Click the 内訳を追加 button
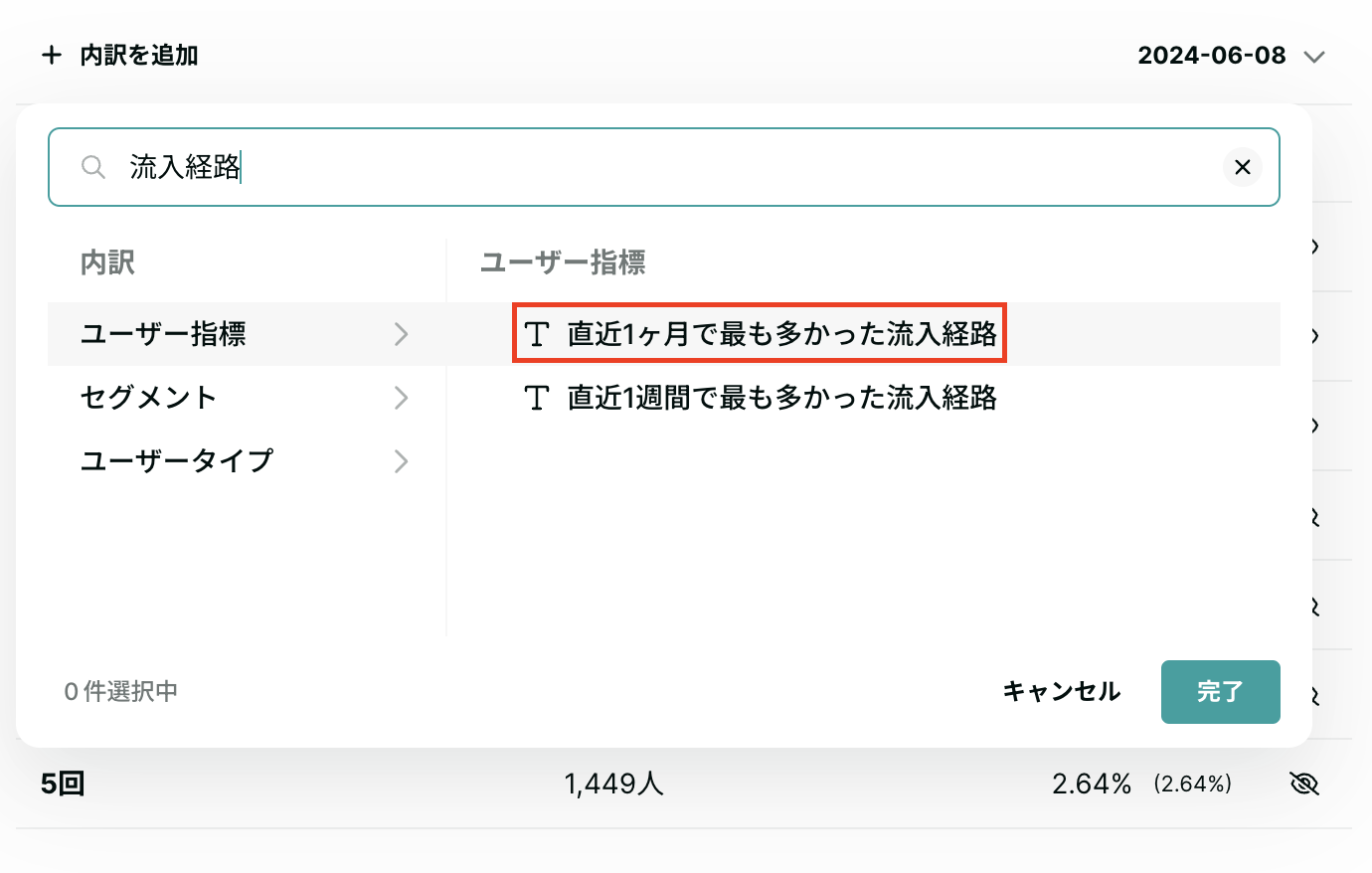This screenshot has width=1372, height=873. coord(119,55)
